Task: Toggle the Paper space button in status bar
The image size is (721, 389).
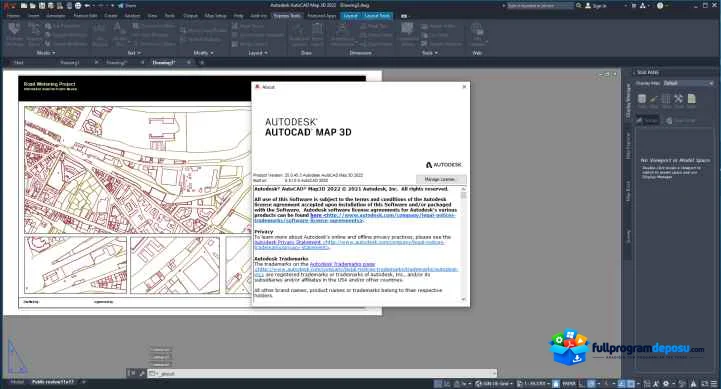Action: [x=569, y=383]
